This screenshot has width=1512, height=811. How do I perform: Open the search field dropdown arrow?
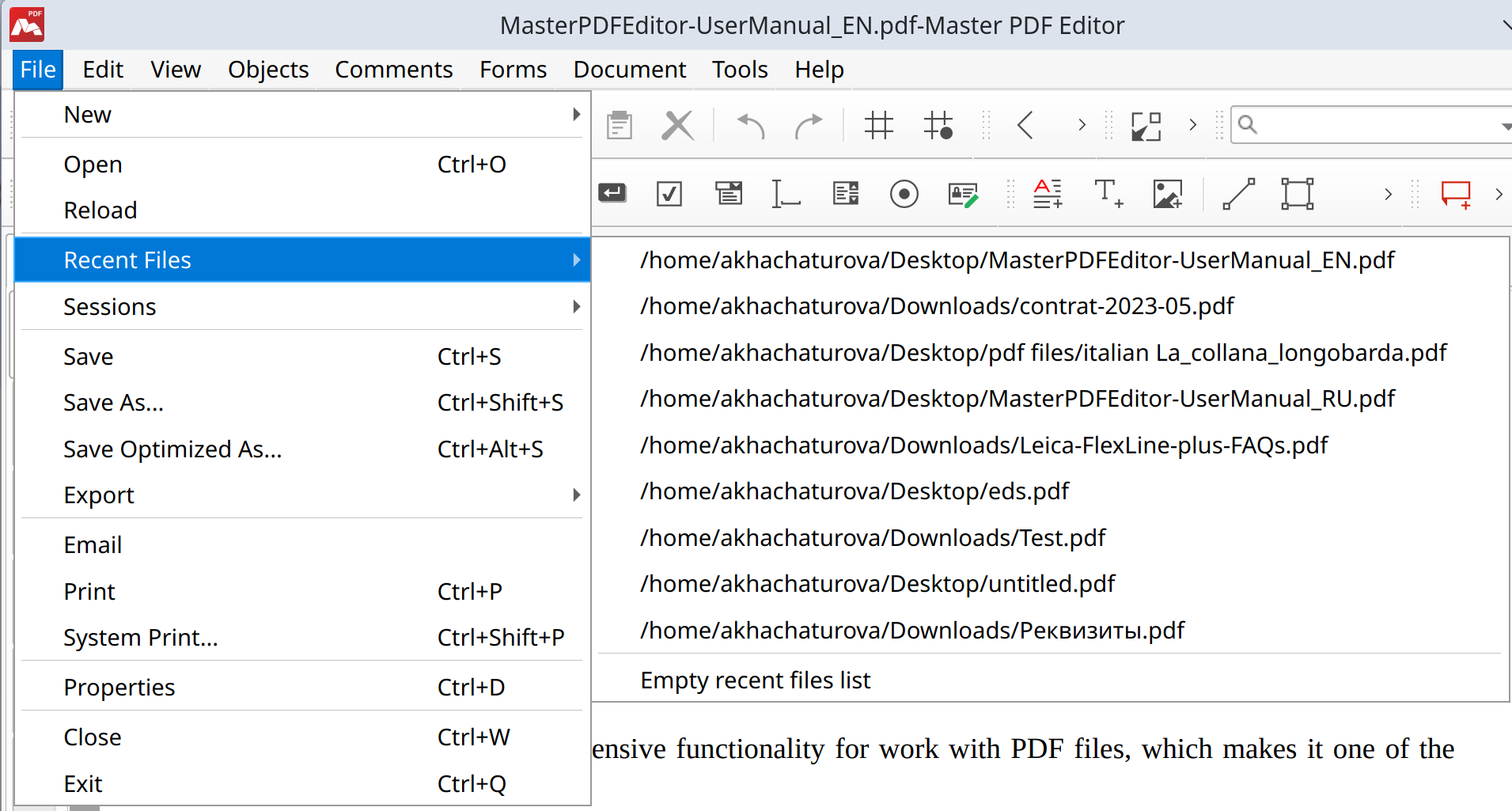tap(1506, 127)
